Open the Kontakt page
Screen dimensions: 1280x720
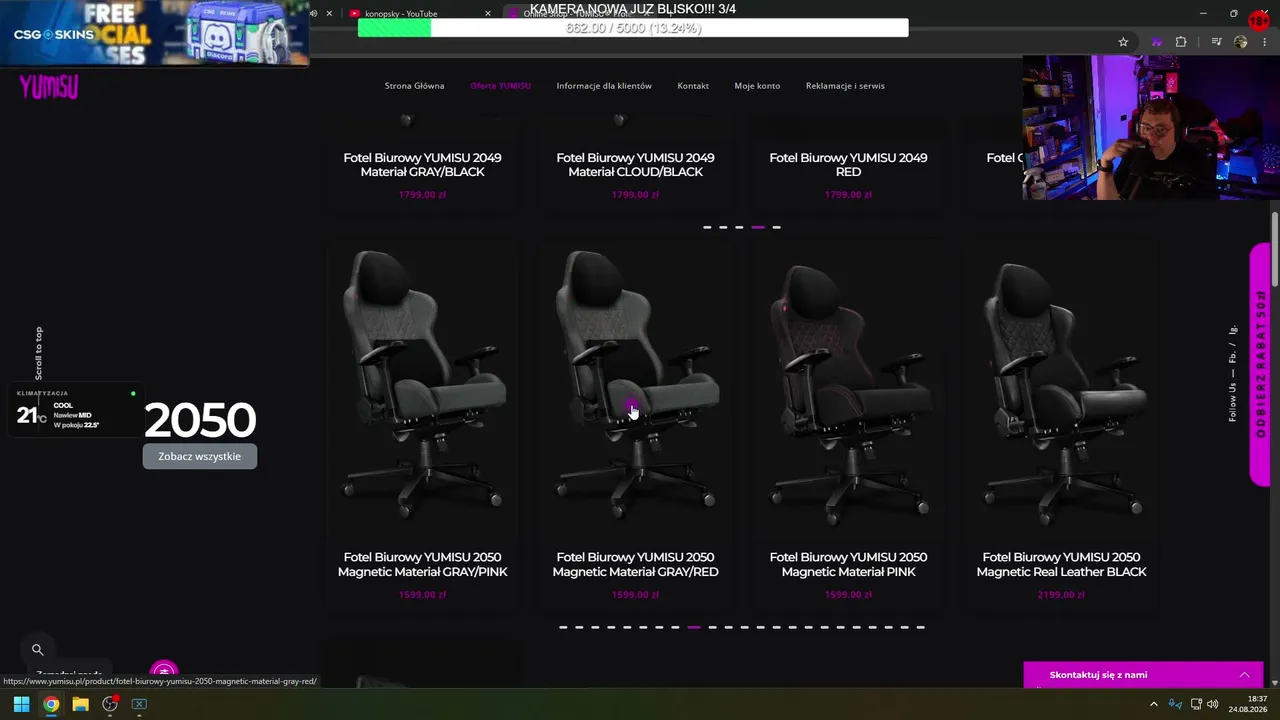coord(693,86)
